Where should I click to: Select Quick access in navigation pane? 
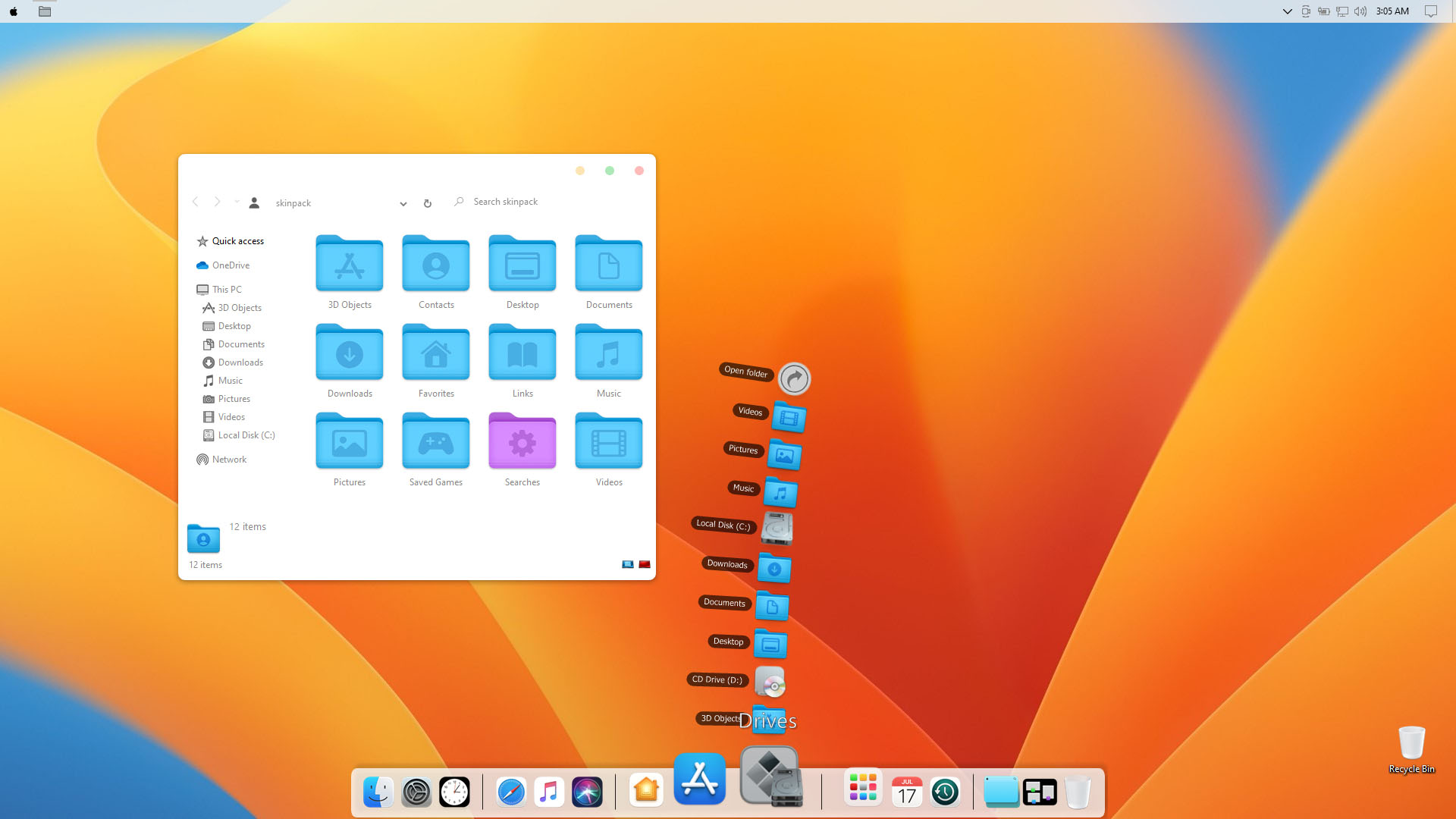coord(237,241)
